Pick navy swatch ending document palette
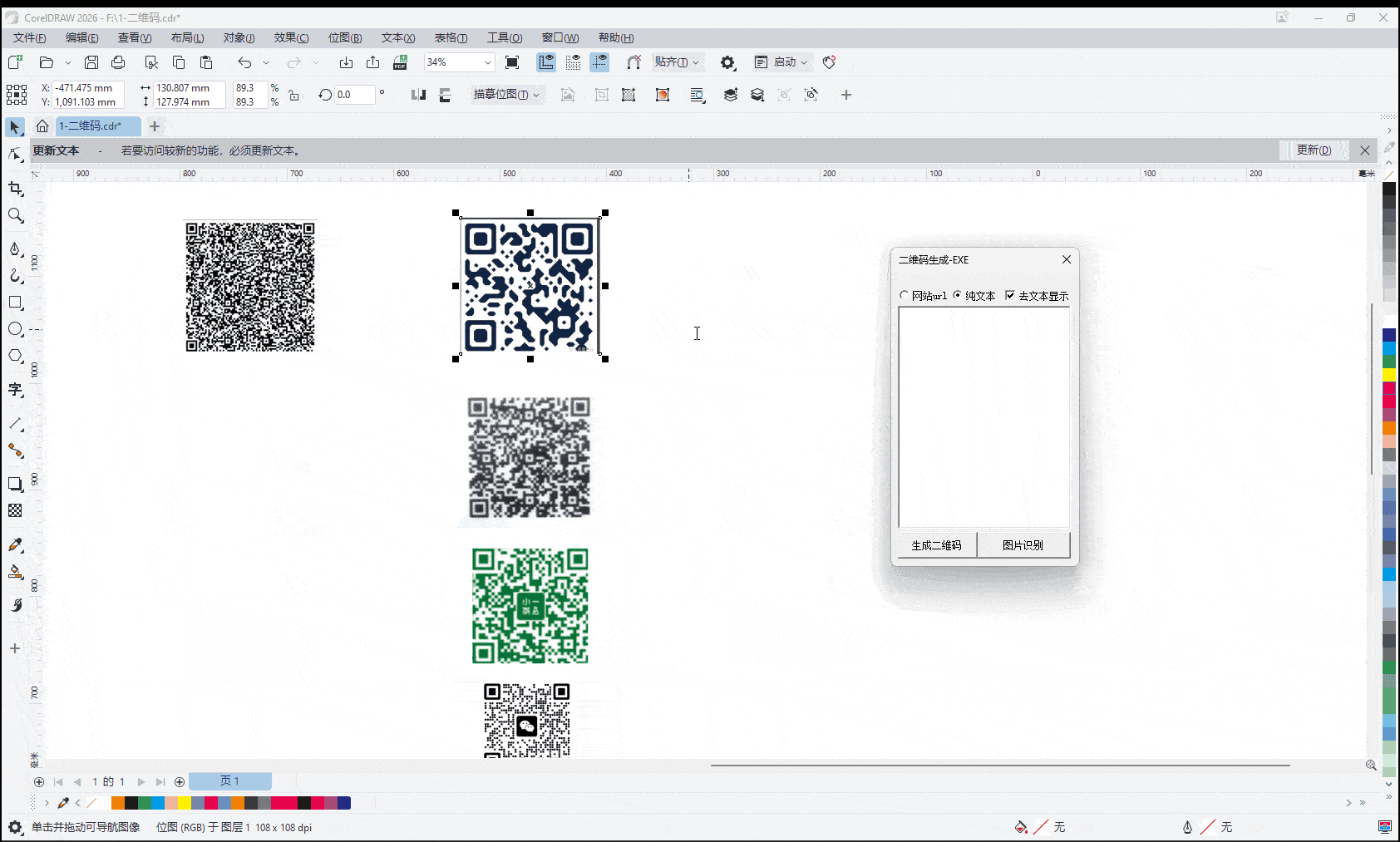The height and width of the screenshot is (842, 1400). click(344, 803)
